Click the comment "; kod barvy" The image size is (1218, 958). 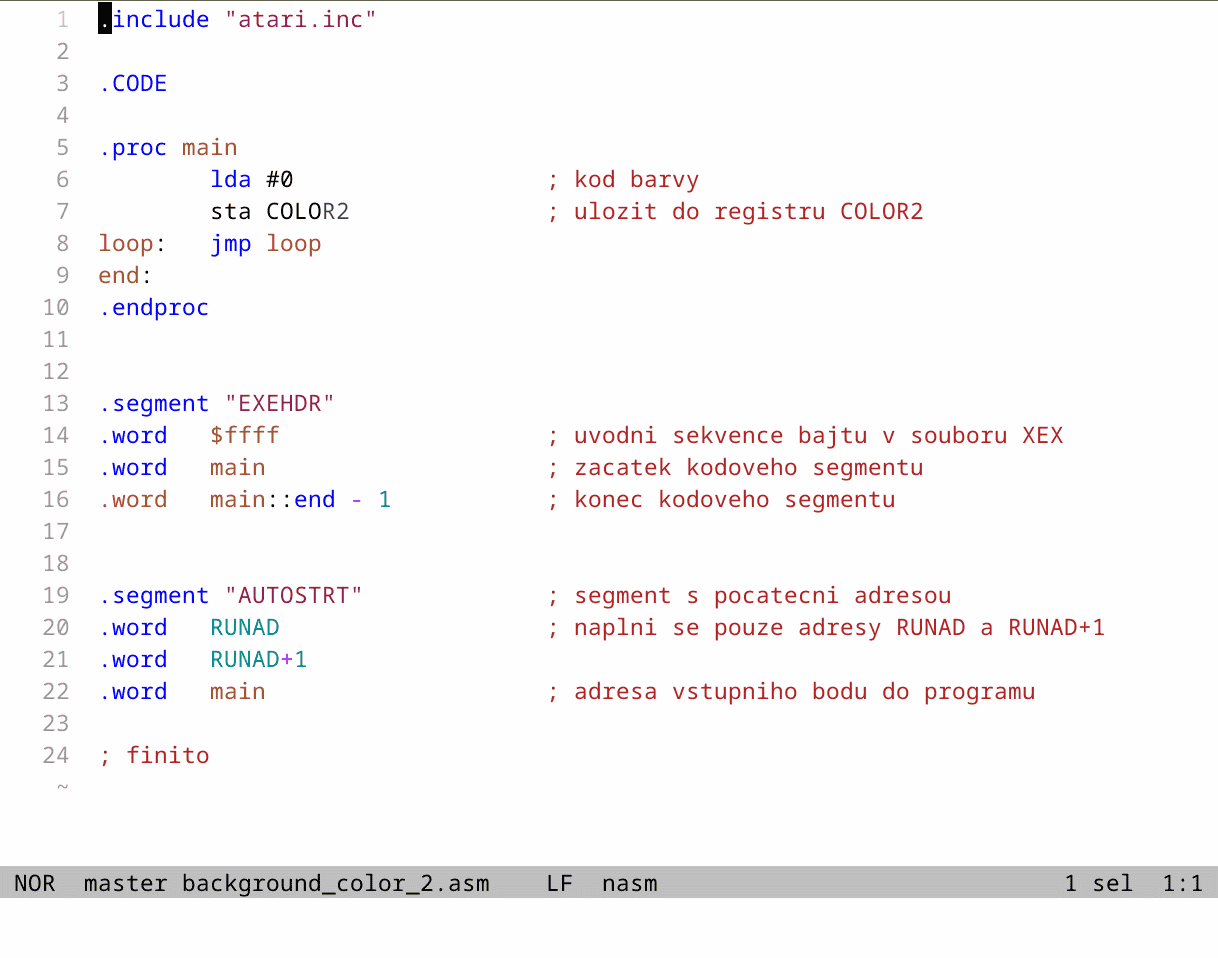(x=623, y=179)
